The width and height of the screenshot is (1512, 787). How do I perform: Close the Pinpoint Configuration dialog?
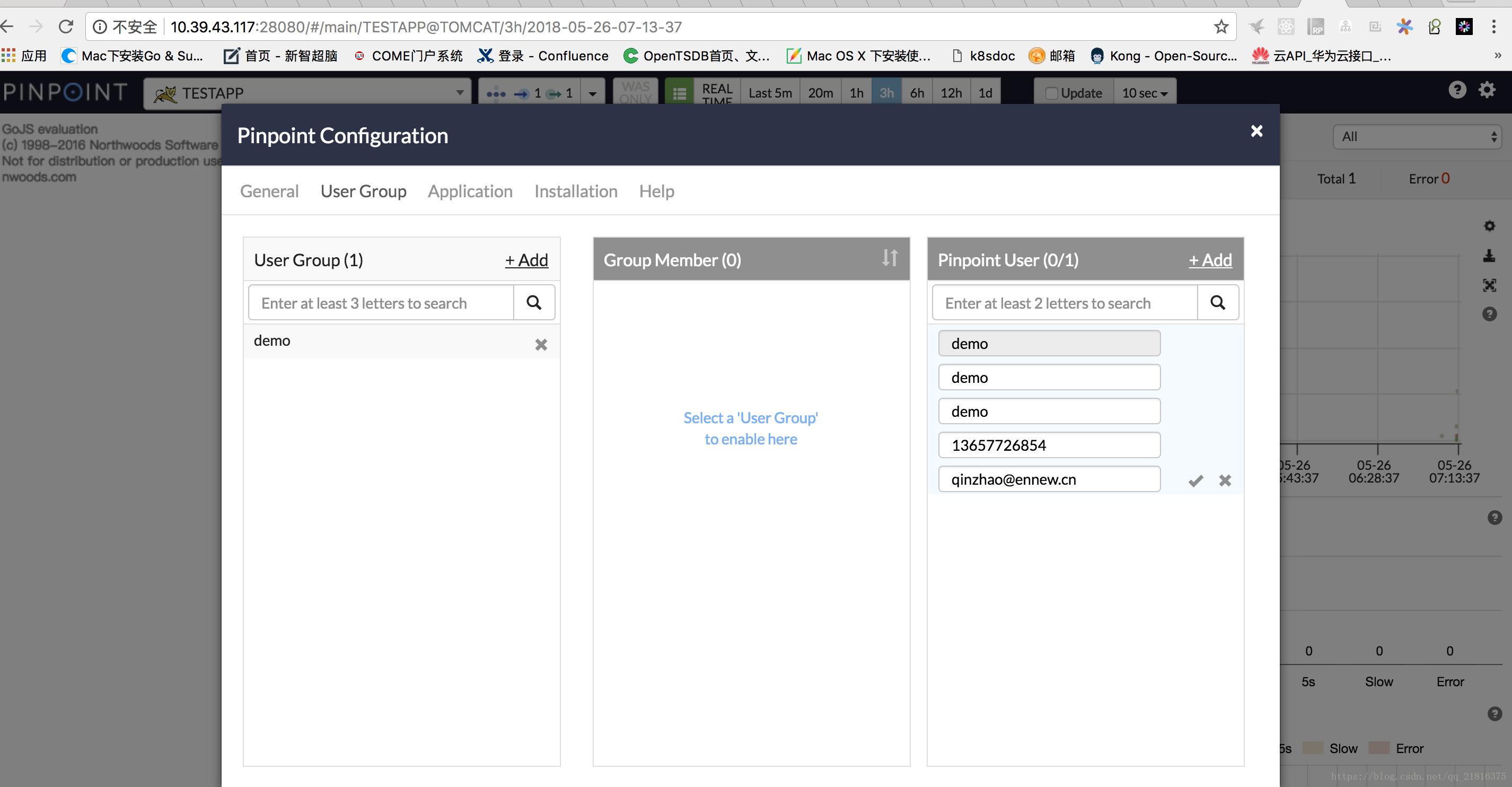[1256, 130]
